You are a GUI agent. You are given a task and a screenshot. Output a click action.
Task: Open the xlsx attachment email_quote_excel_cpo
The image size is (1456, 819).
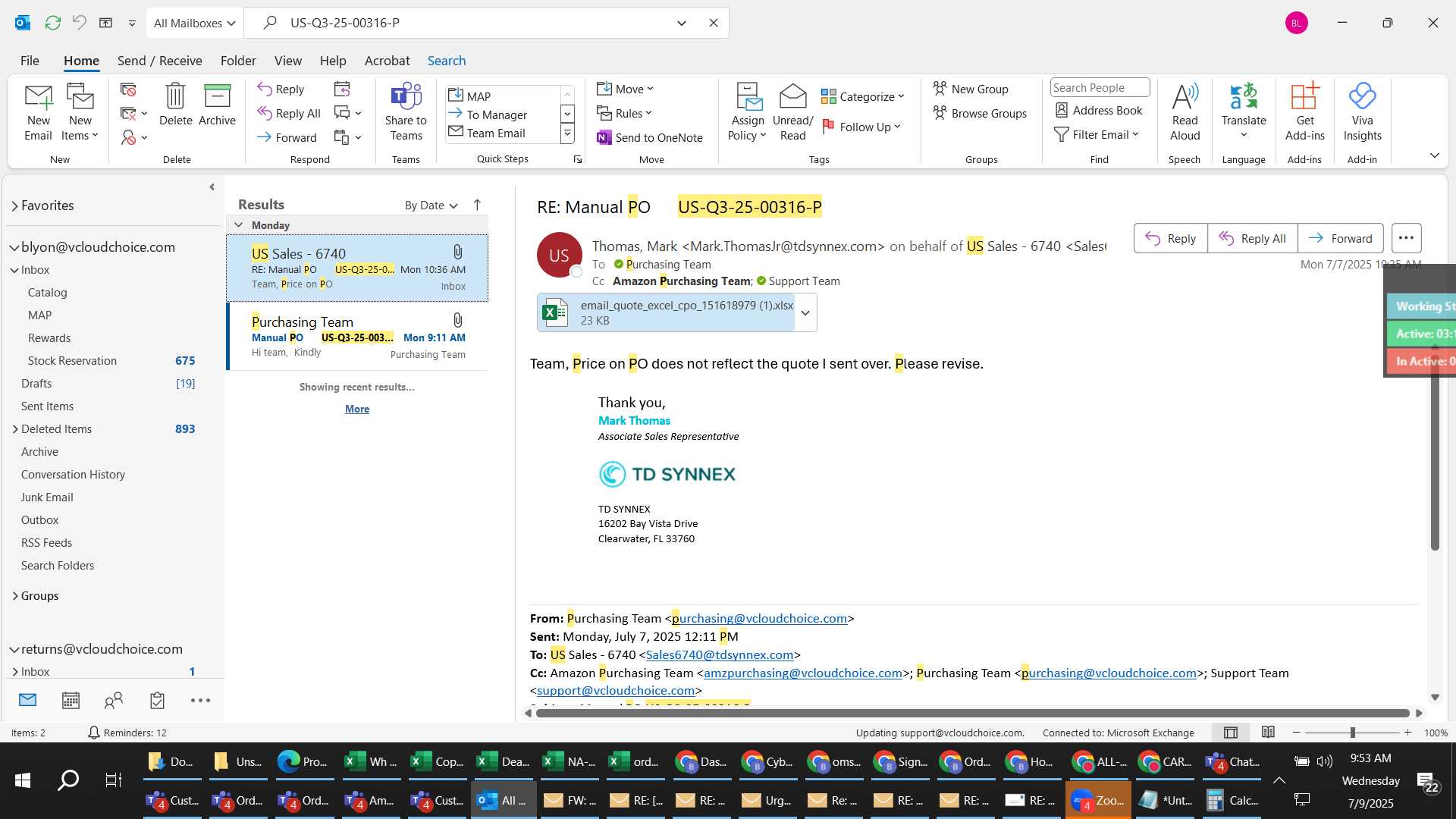click(x=667, y=312)
